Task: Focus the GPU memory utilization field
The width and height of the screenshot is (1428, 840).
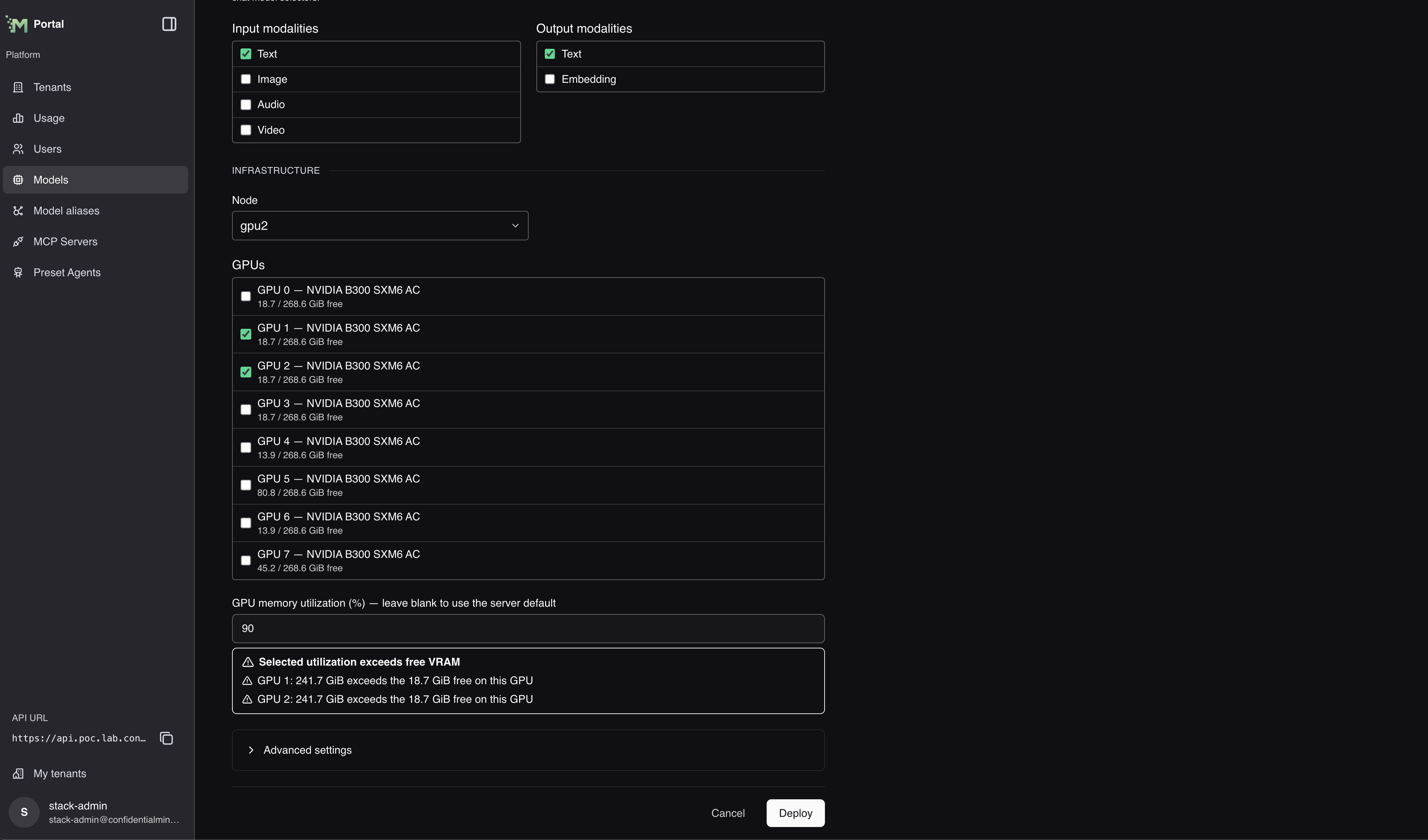Action: click(x=528, y=629)
